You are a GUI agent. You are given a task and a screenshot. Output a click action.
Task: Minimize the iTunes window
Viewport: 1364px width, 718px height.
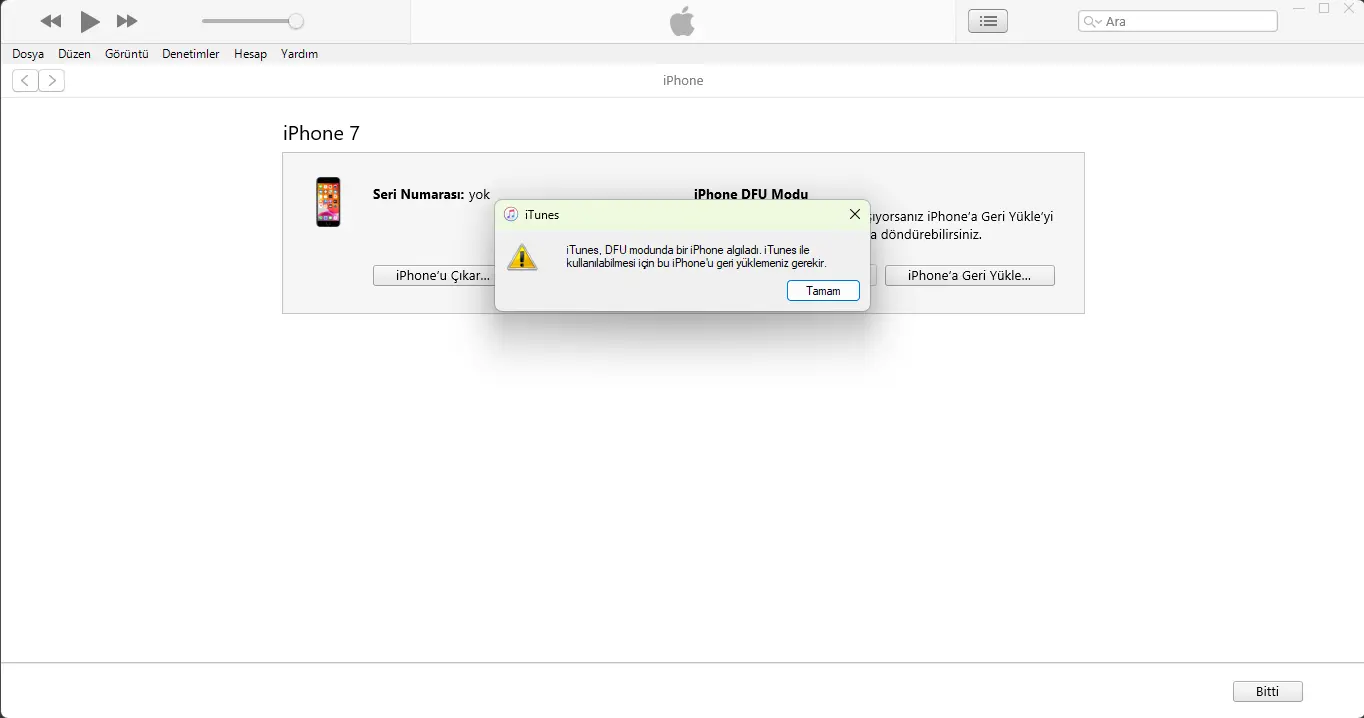coord(1299,9)
